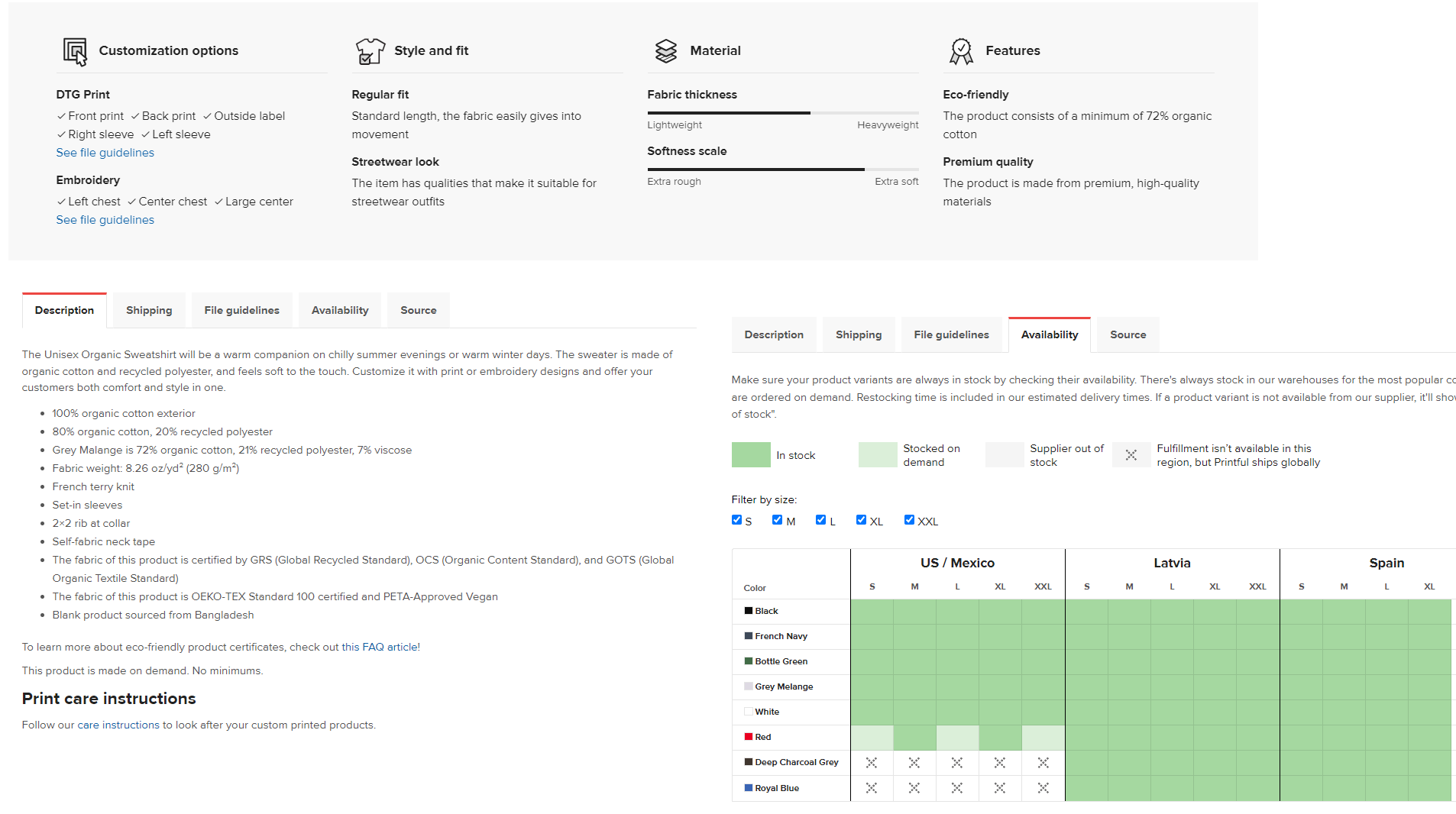Click Deep Charcoal Grey US size XL X icon
The width and height of the screenshot is (1456, 814).
point(1000,763)
